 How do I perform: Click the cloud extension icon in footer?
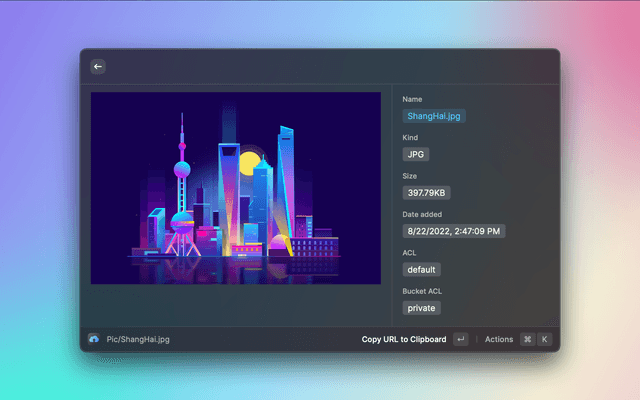pos(94,339)
